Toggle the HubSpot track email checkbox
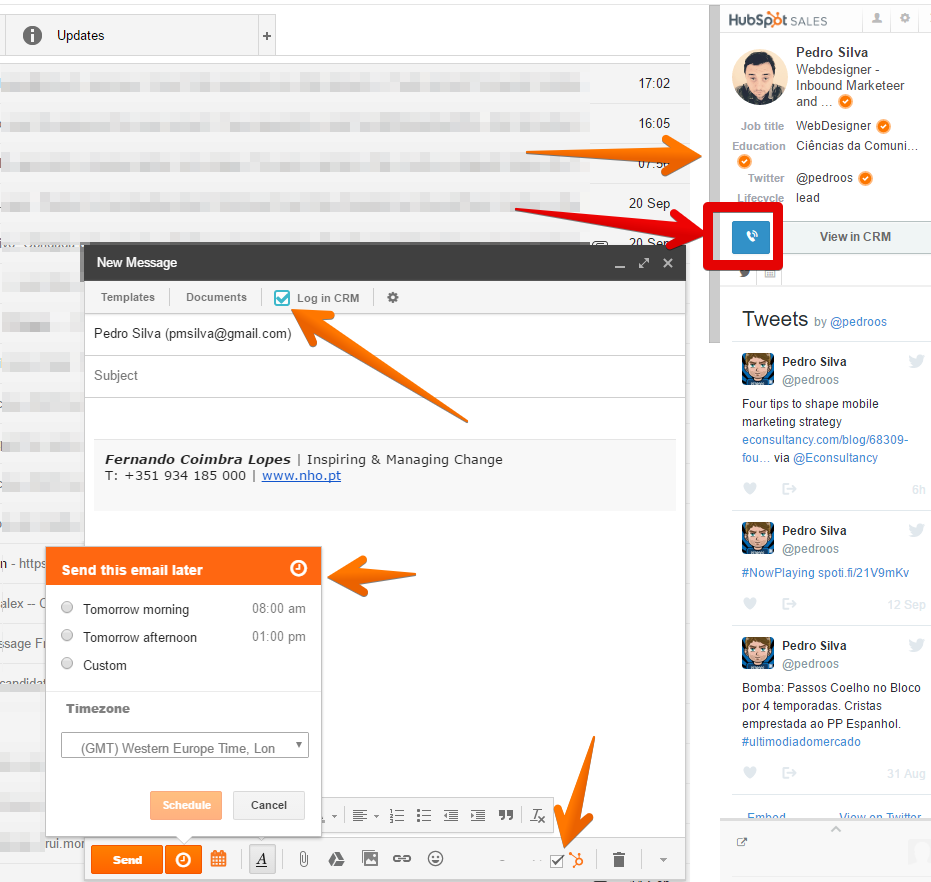 (557, 860)
